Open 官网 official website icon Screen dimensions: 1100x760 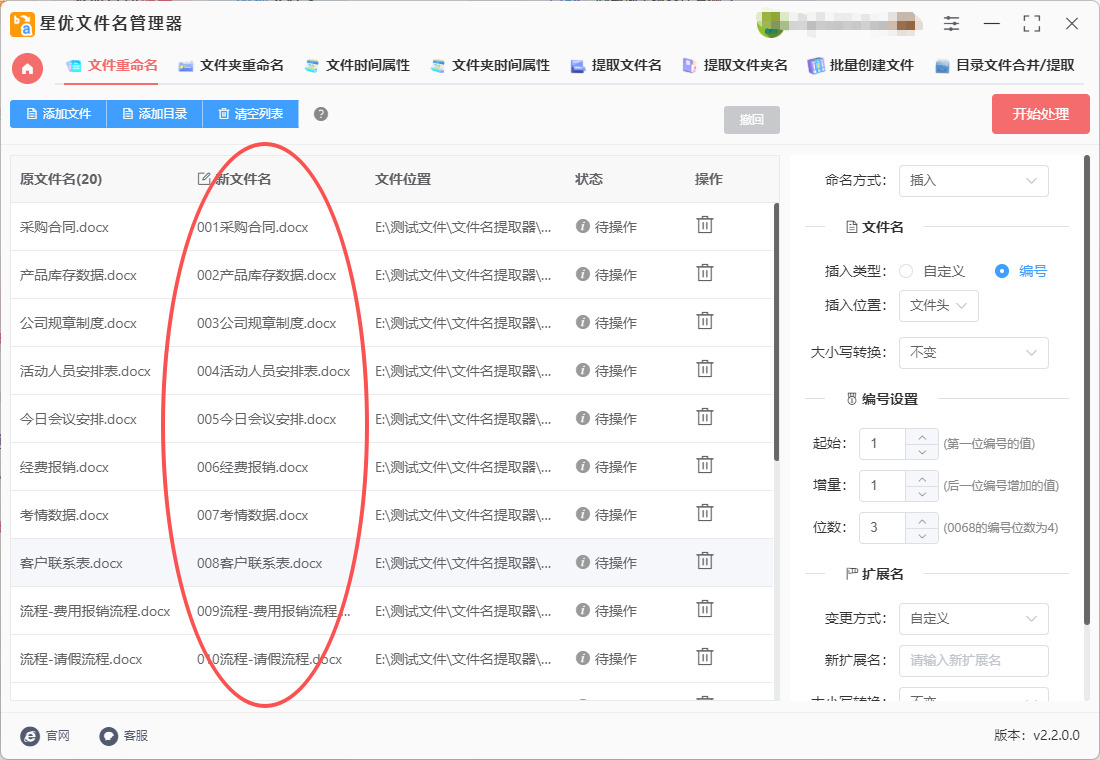pyautogui.click(x=30, y=736)
